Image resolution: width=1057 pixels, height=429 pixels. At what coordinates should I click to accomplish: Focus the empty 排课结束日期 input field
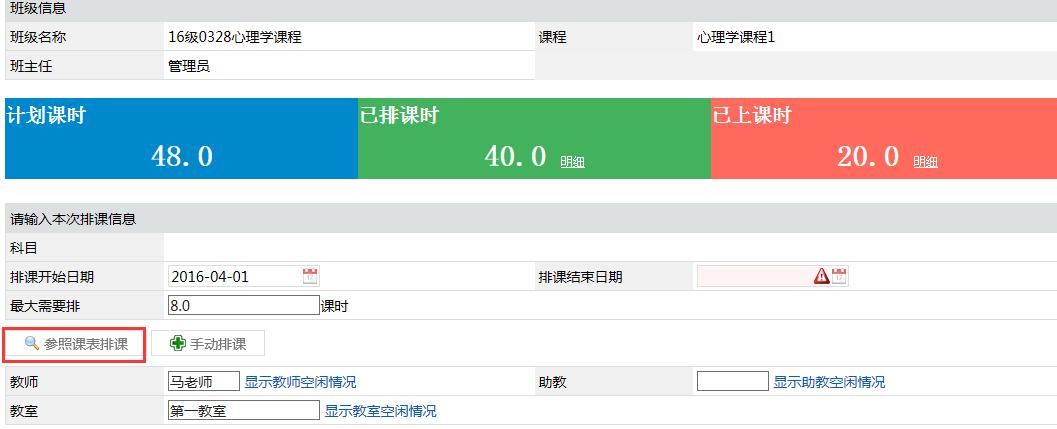point(755,277)
